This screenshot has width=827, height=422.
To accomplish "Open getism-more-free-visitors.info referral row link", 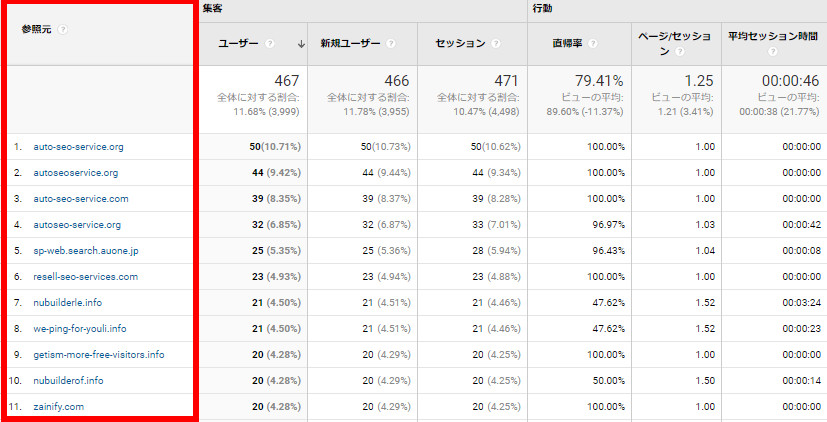I will 98,354.
